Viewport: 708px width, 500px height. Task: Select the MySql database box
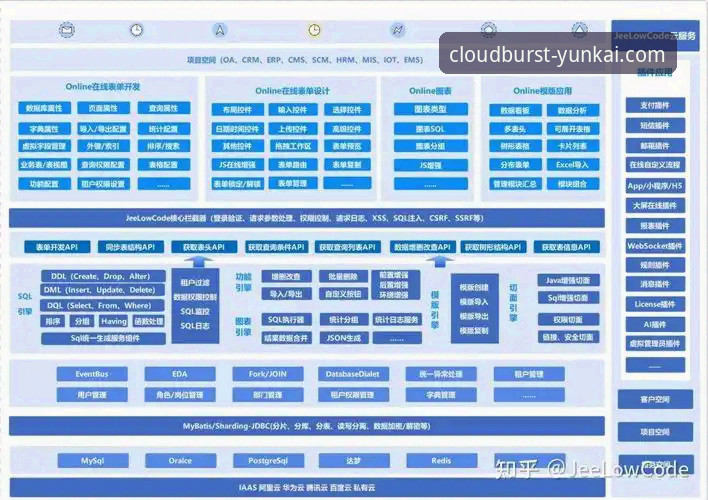93,461
